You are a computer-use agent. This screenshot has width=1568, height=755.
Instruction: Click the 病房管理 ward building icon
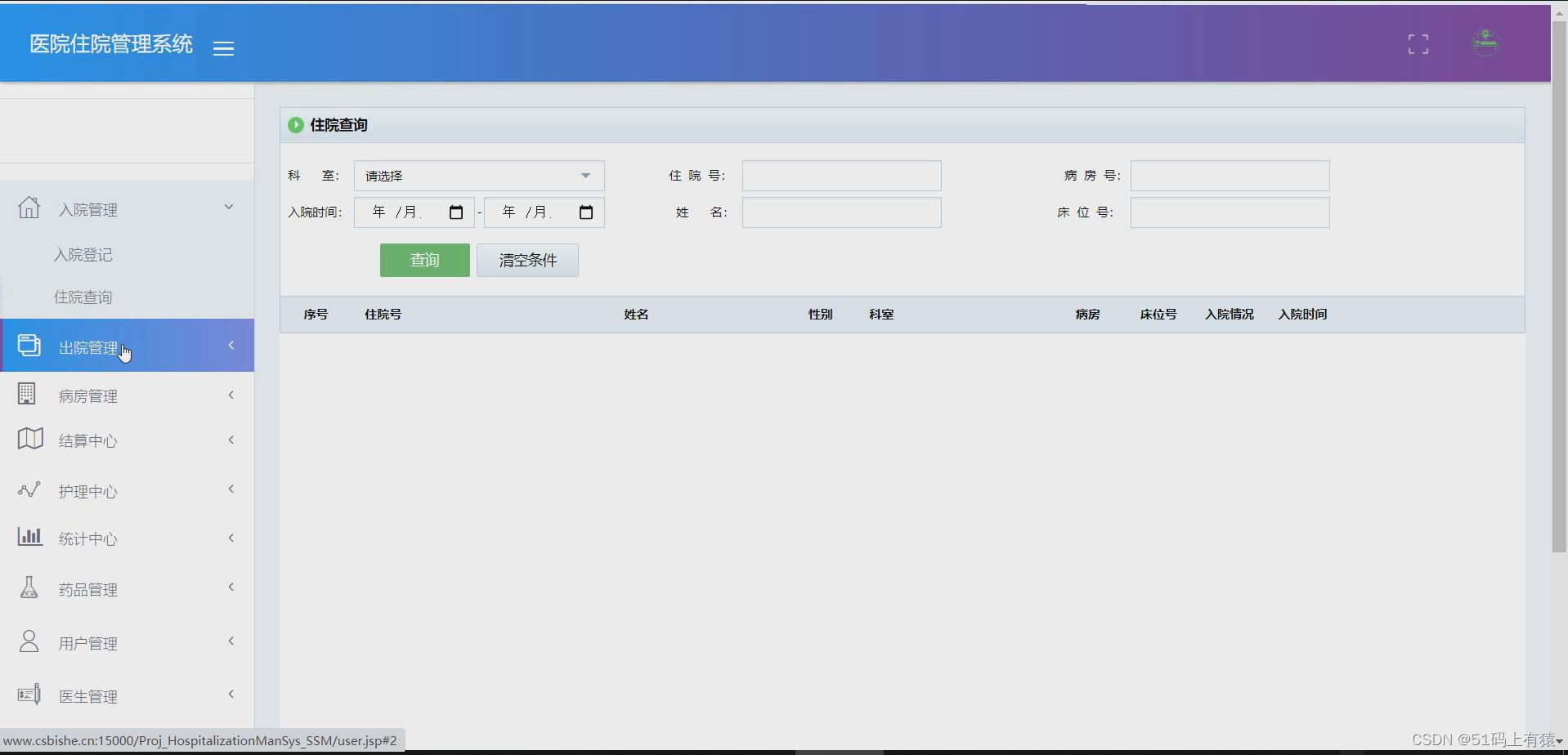[x=28, y=394]
